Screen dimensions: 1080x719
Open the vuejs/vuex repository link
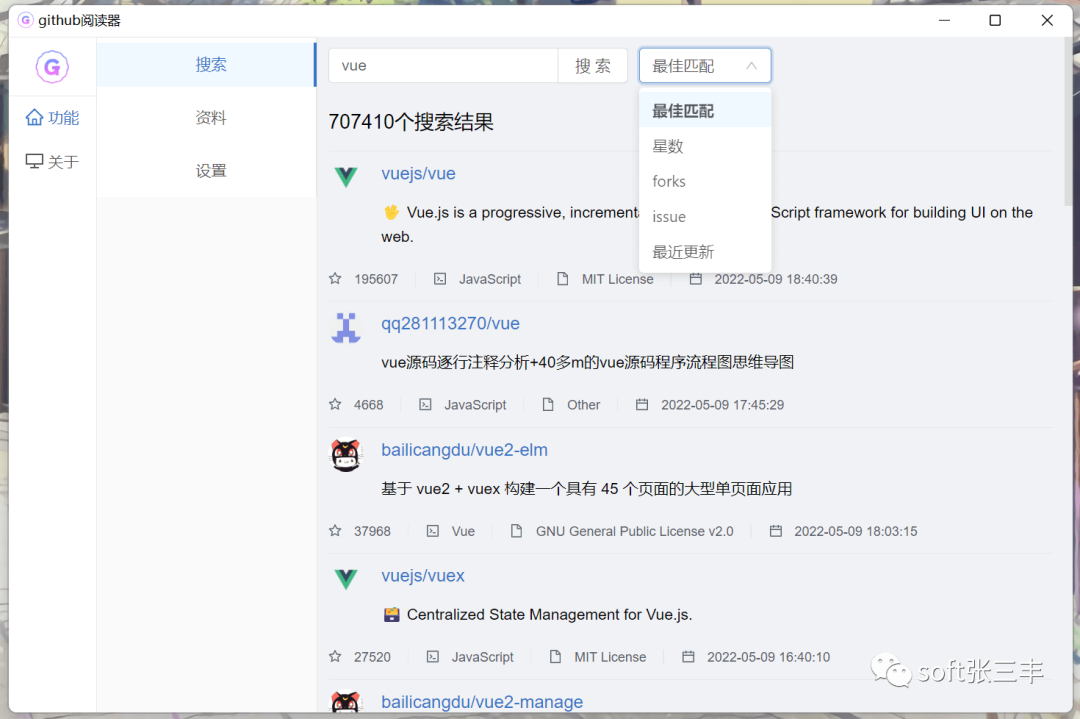pos(423,576)
